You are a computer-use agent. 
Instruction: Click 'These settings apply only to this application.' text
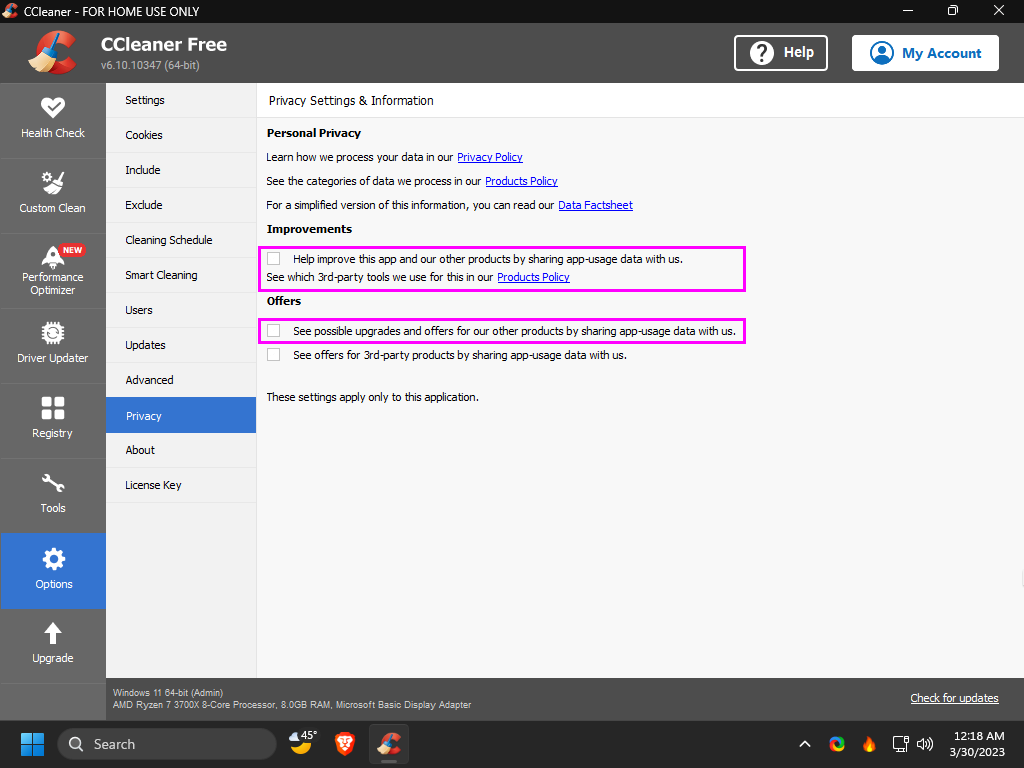(x=372, y=397)
